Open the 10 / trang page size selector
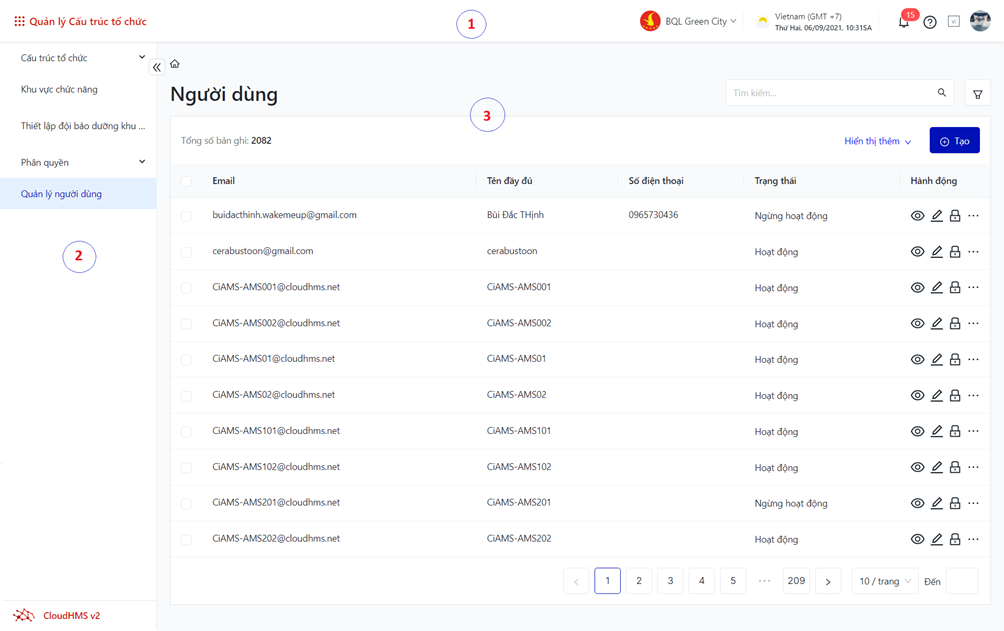The height and width of the screenshot is (631, 1004). tap(885, 581)
